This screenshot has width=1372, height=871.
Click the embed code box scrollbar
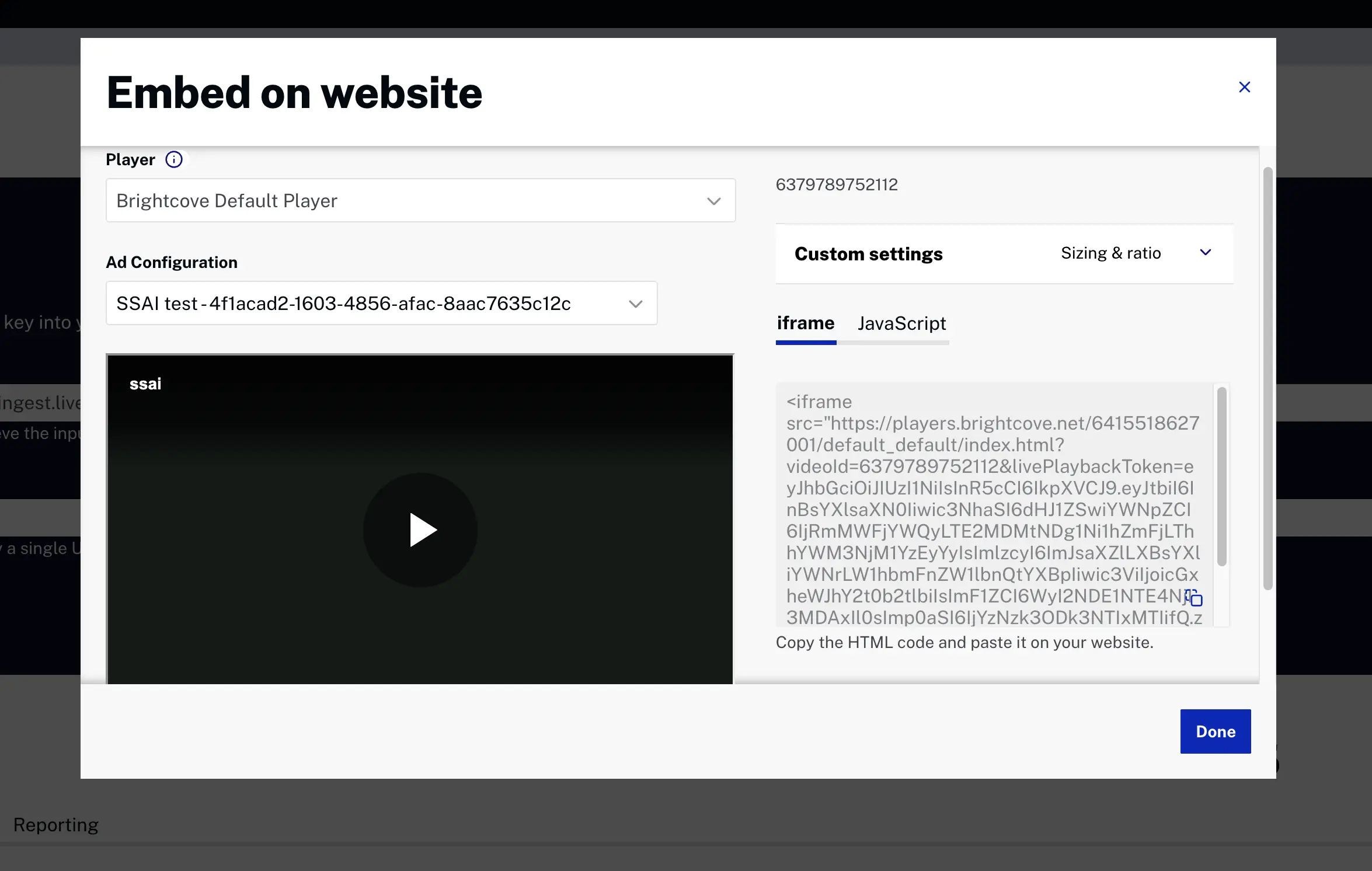coord(1221,476)
